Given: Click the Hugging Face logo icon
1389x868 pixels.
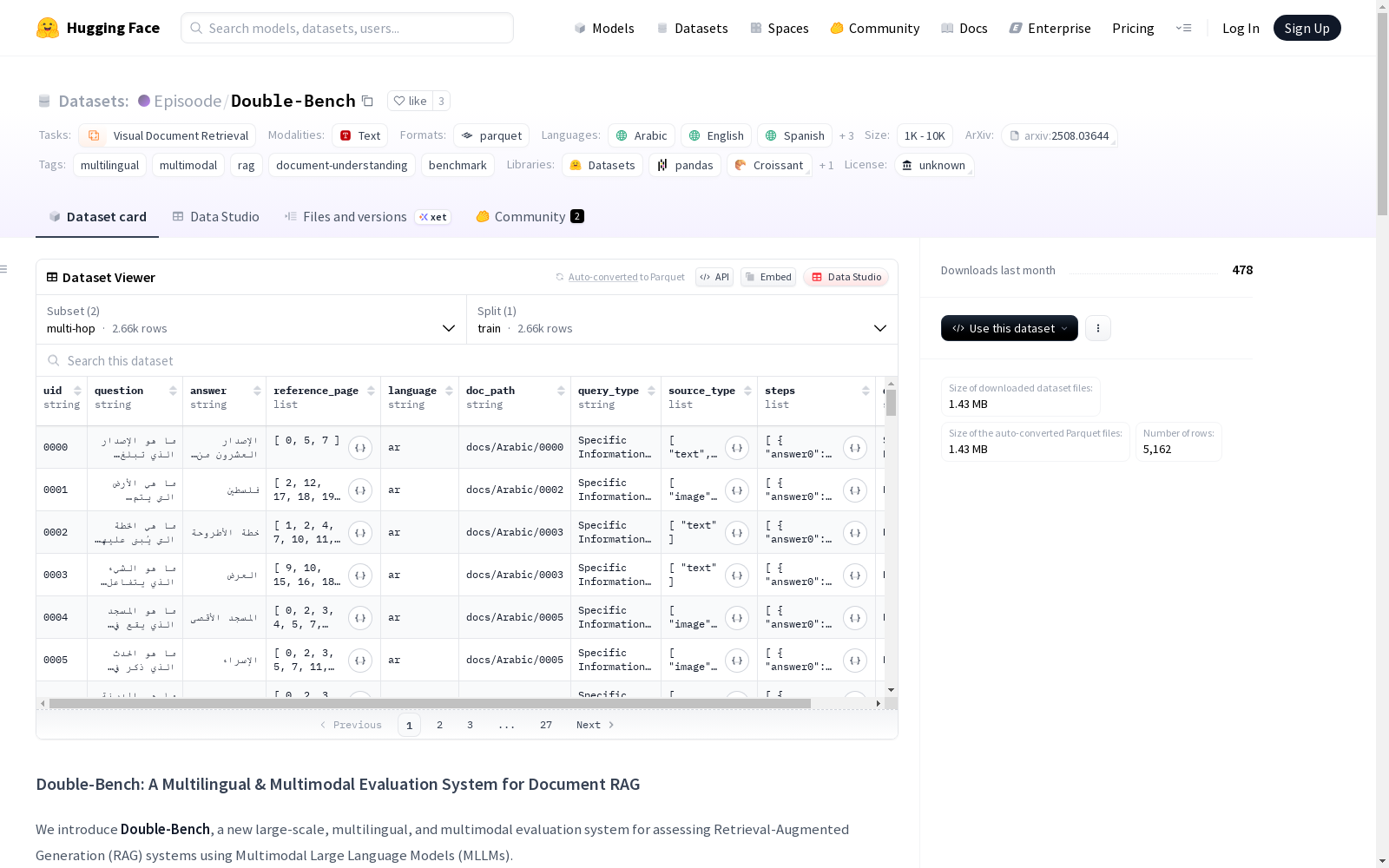Looking at the screenshot, I should click(48, 28).
